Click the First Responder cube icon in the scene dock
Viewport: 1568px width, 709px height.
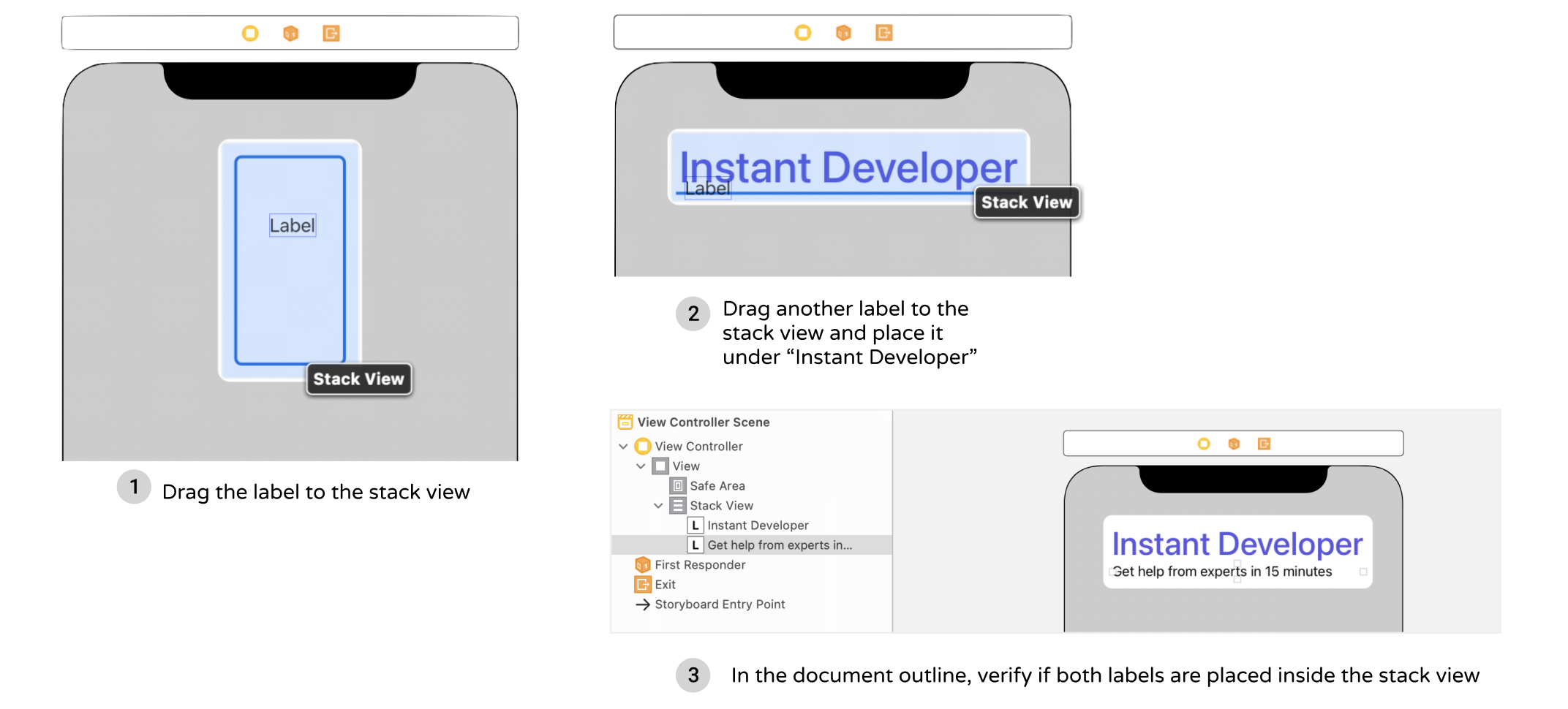pyautogui.click(x=290, y=33)
